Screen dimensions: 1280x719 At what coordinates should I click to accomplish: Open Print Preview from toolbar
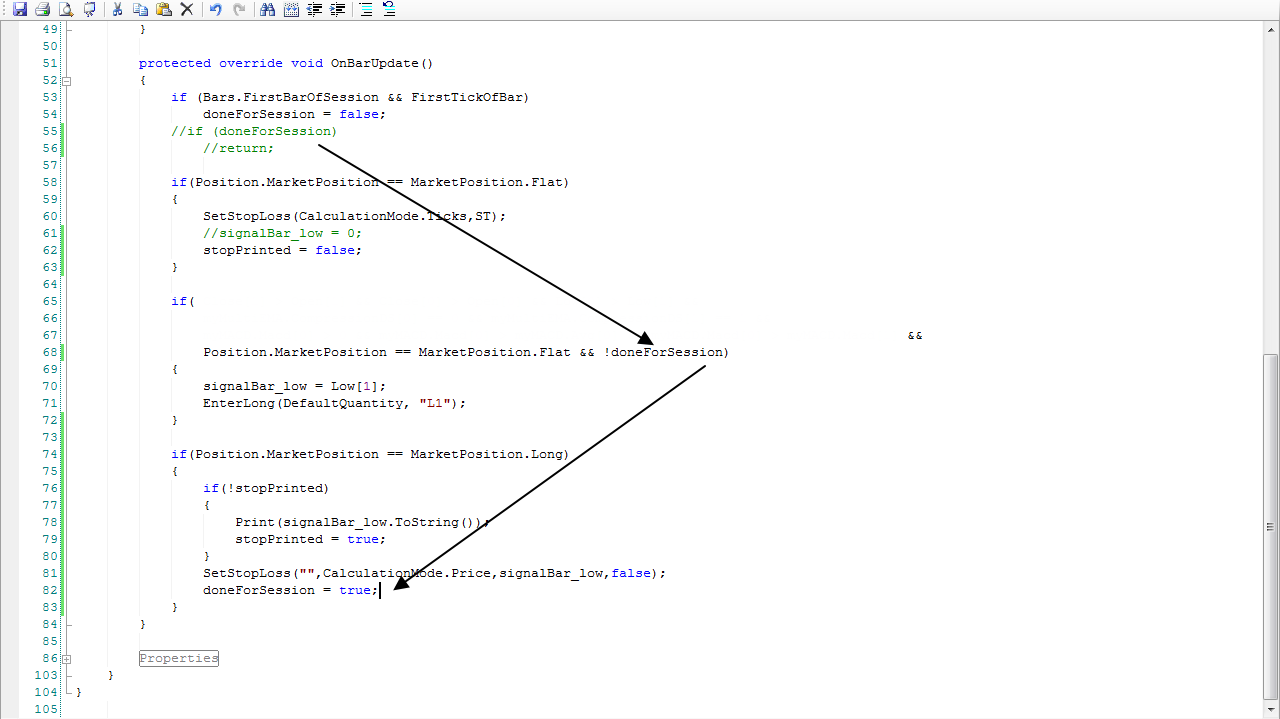[66, 10]
